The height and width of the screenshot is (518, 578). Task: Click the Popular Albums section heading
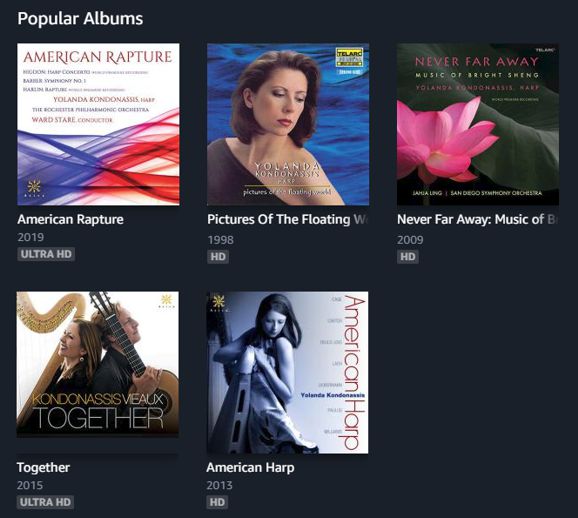[80, 19]
